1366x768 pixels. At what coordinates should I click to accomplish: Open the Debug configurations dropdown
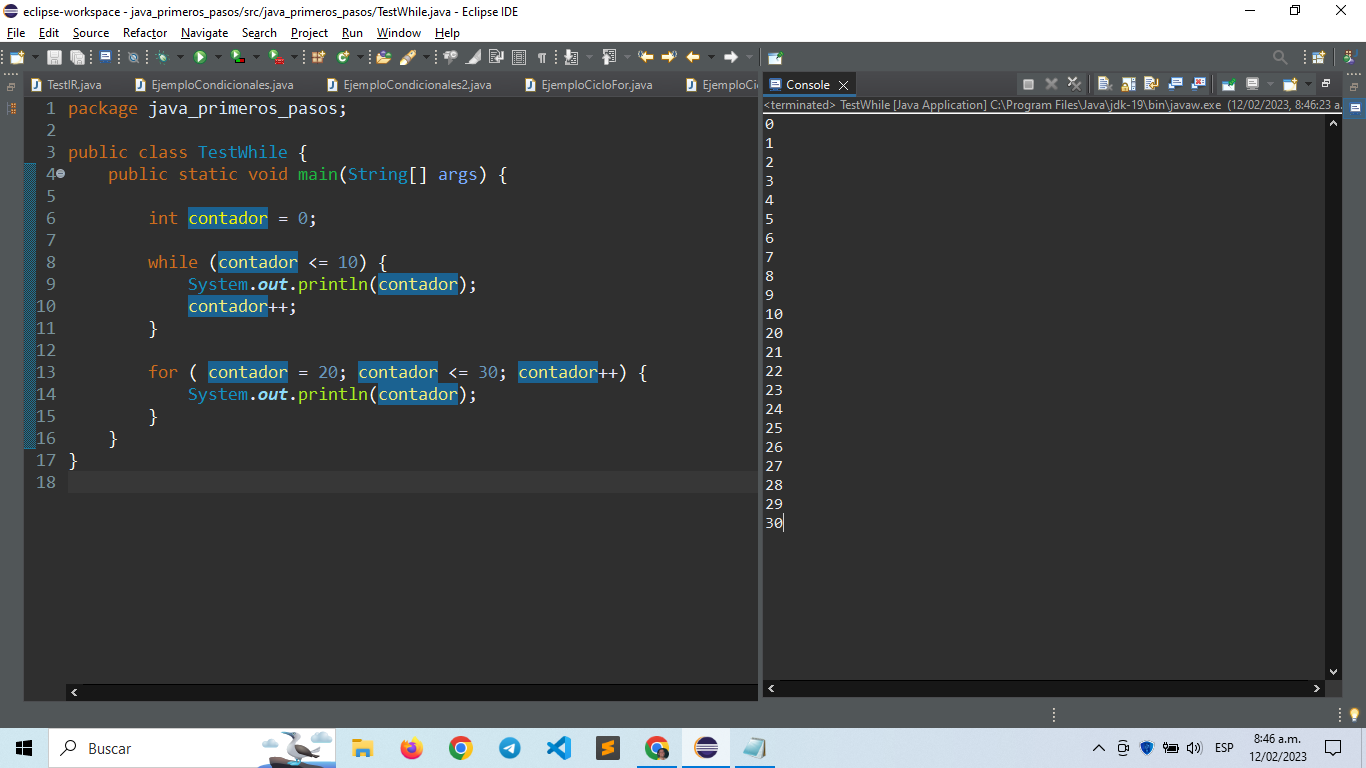point(180,57)
